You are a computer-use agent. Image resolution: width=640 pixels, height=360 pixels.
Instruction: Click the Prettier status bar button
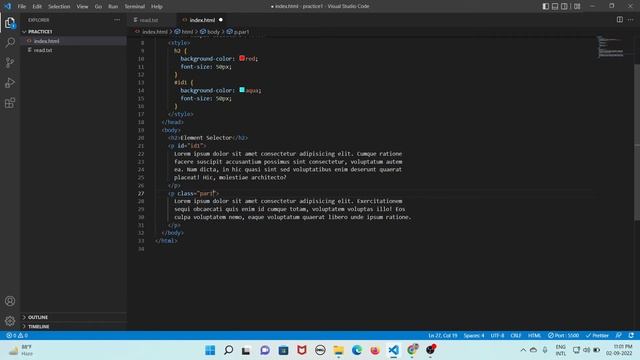[597, 335]
